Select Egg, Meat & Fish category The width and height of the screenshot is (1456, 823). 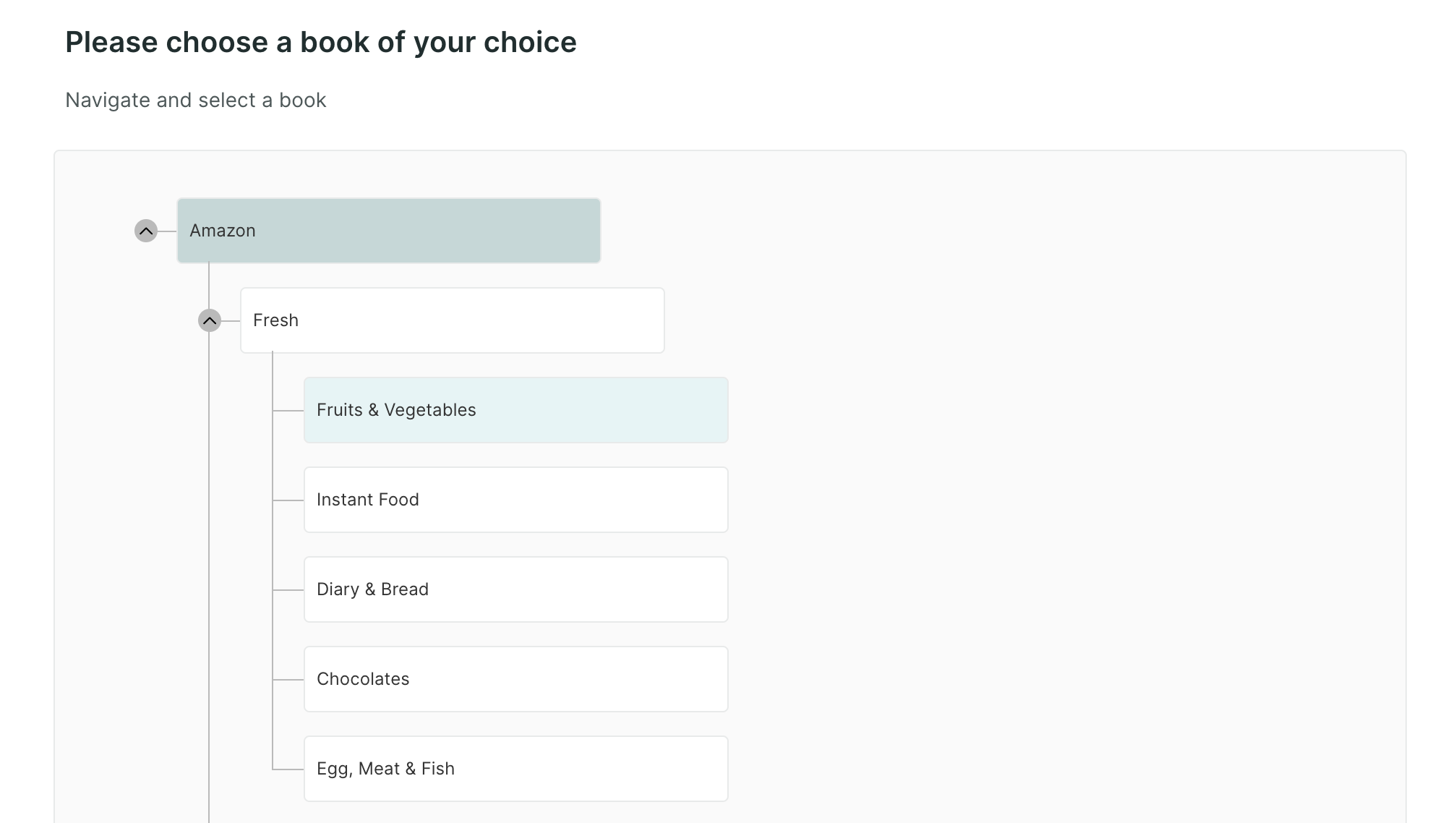(516, 769)
